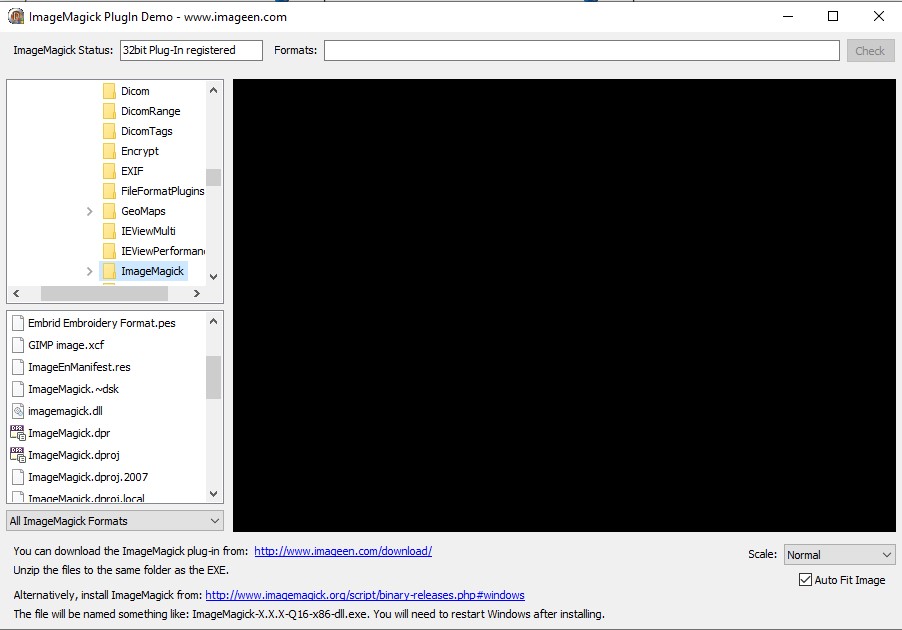Open the imagemagick.org binary releases link
Viewport: 902px width, 630px height.
click(x=365, y=595)
